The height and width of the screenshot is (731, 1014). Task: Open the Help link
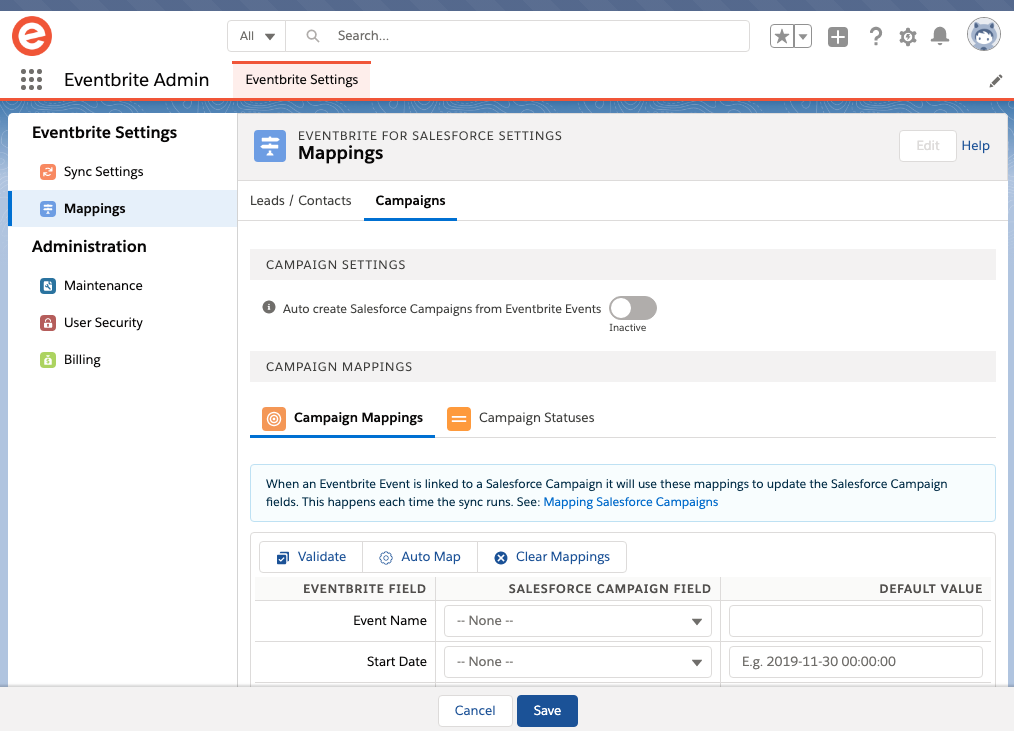(x=975, y=146)
